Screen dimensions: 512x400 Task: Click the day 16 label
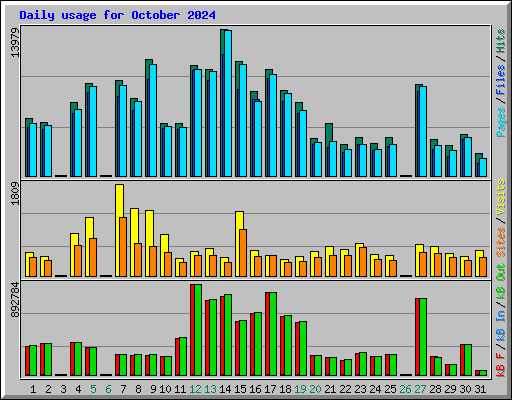pyautogui.click(x=255, y=389)
